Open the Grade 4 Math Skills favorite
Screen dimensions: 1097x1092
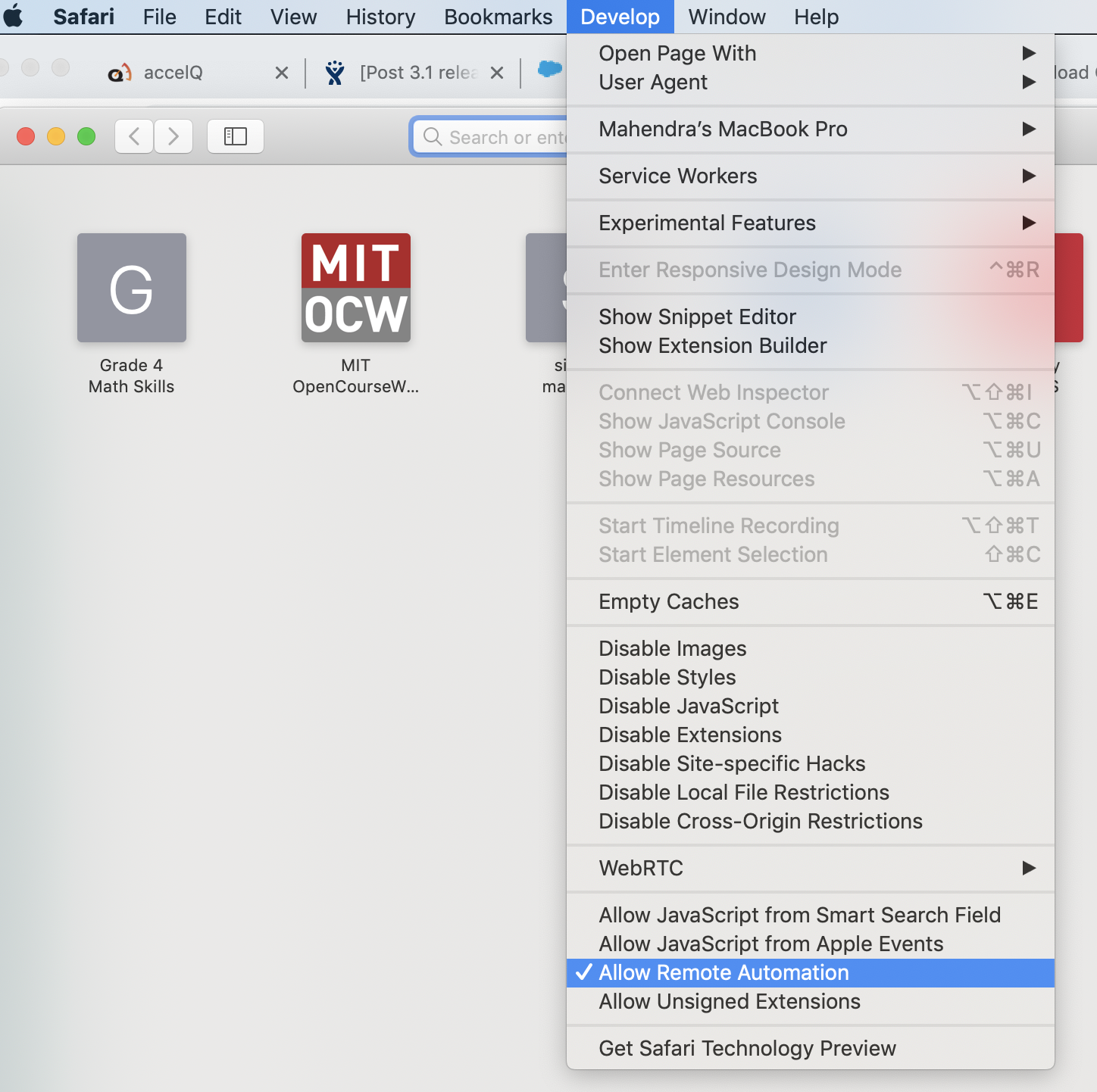coord(132,288)
